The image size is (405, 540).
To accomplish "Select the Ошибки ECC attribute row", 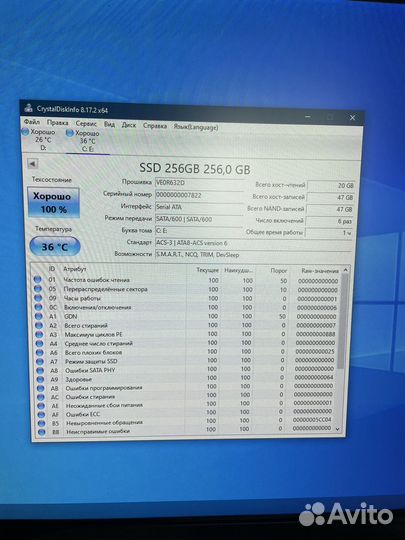I will point(186,413).
